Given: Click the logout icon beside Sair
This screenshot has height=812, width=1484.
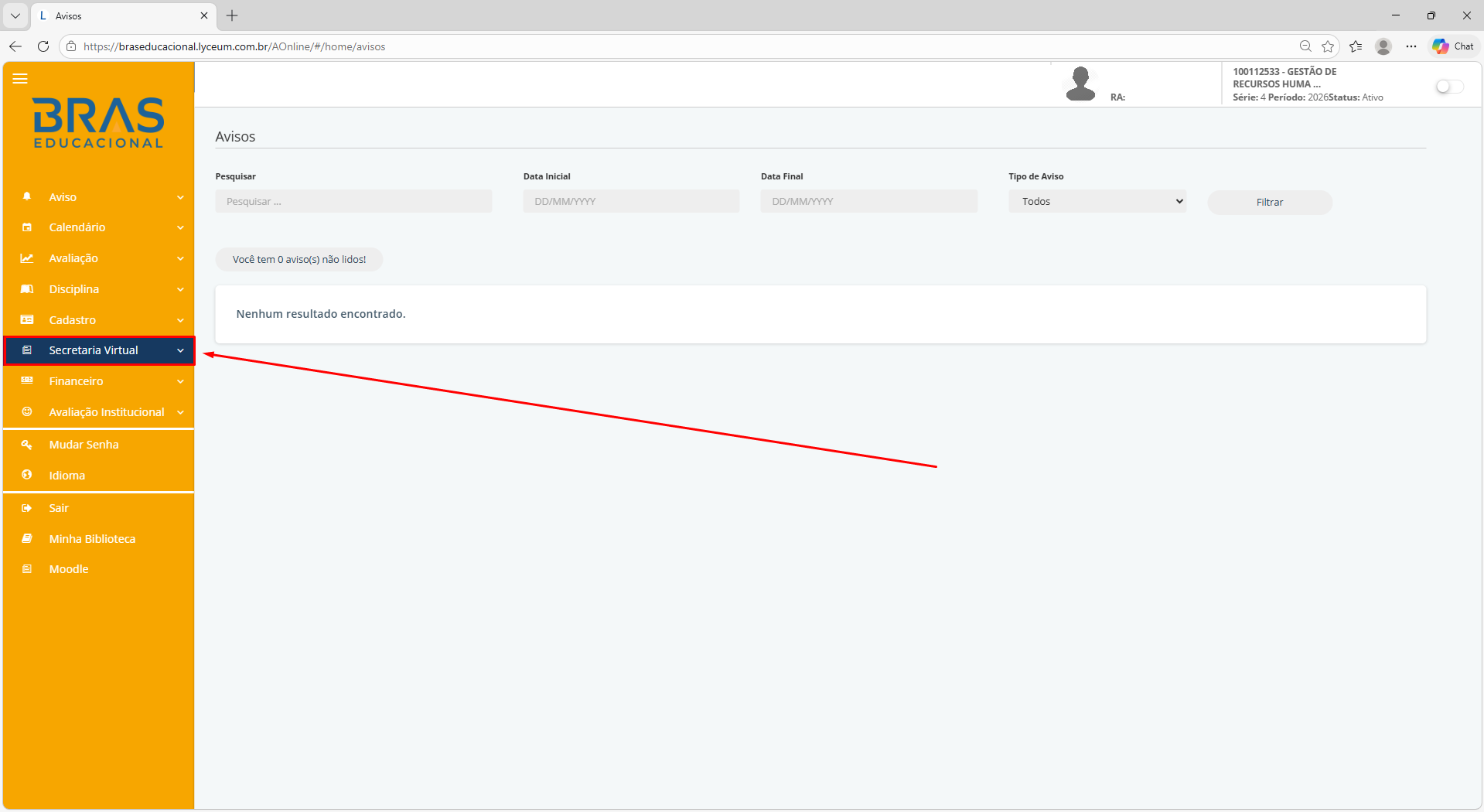Looking at the screenshot, I should (27, 508).
